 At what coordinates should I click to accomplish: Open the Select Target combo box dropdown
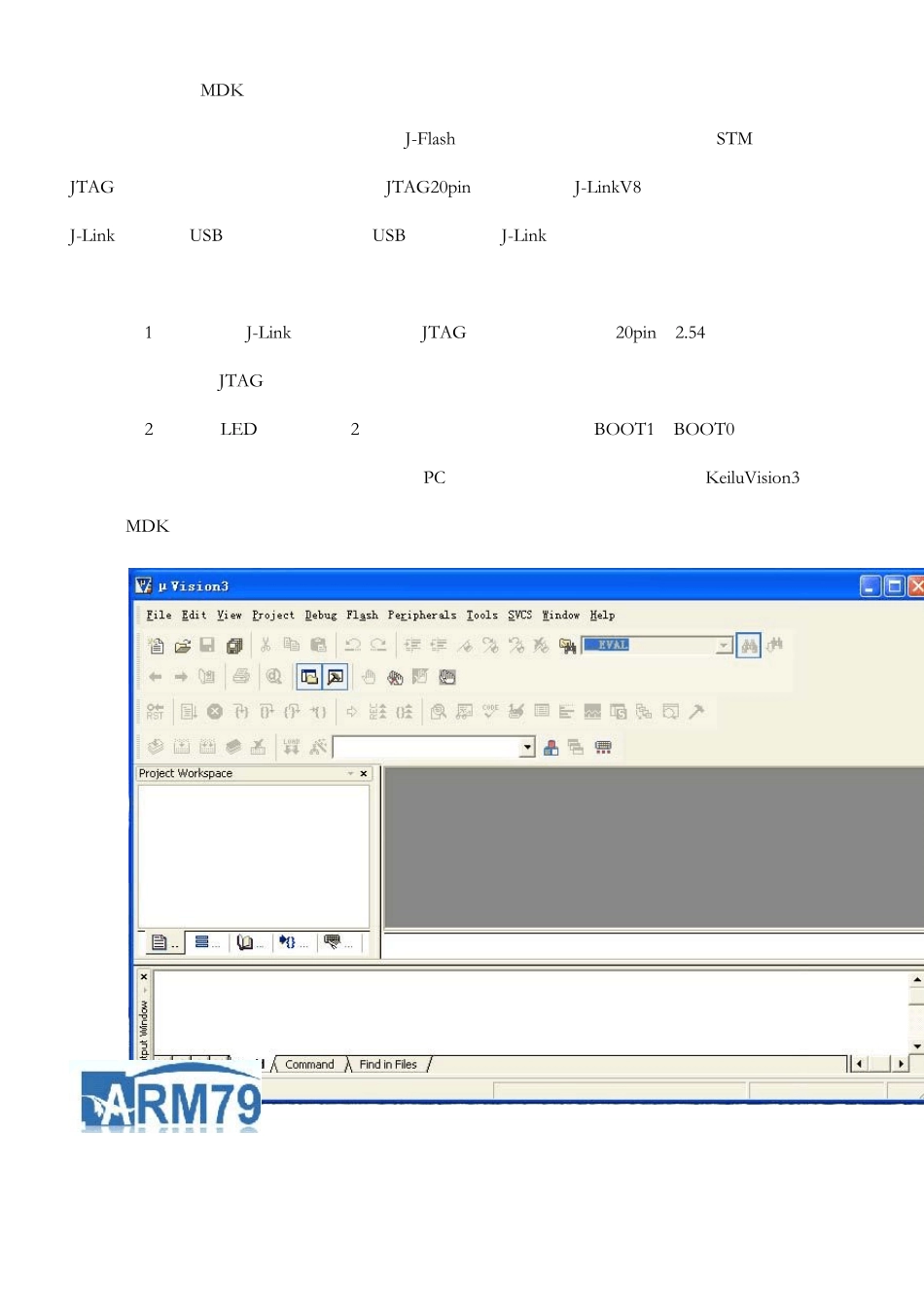[527, 747]
